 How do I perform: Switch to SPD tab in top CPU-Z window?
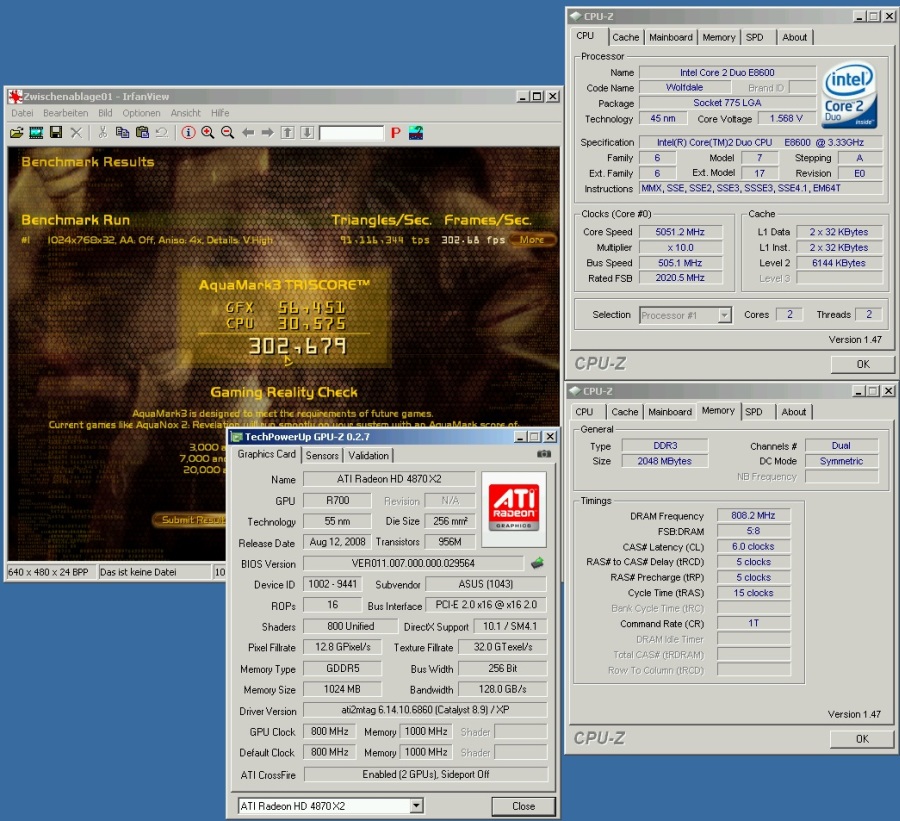pos(755,37)
